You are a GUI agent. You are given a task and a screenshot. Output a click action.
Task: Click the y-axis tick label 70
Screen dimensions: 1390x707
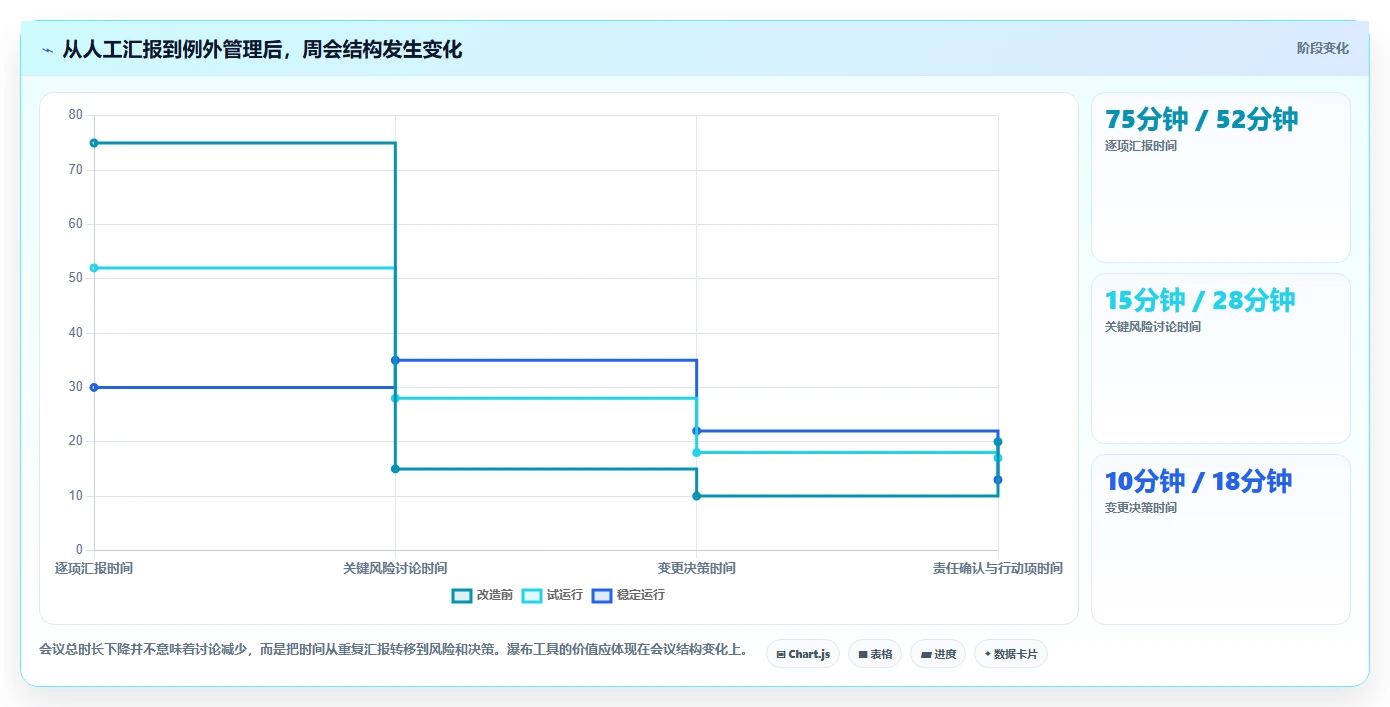76,170
